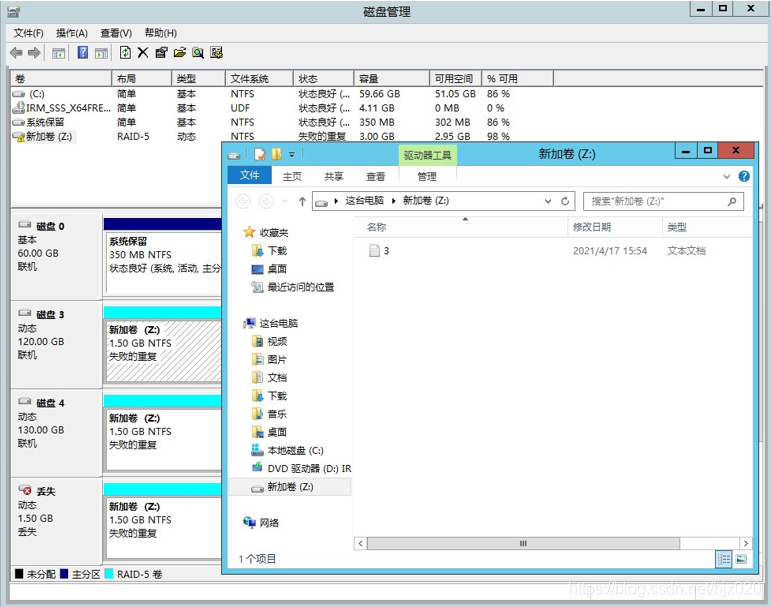This screenshot has height=607, width=771.
Task: Open the recent locations dropdown arrow
Action: (x=284, y=201)
